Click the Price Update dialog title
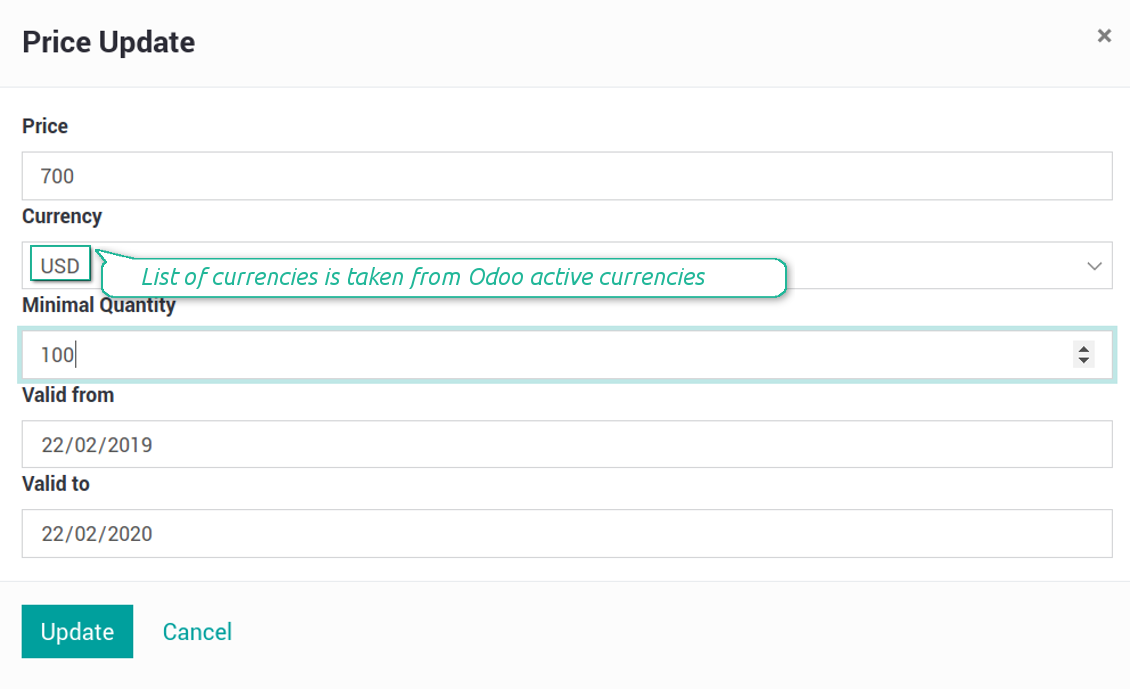 (x=109, y=42)
